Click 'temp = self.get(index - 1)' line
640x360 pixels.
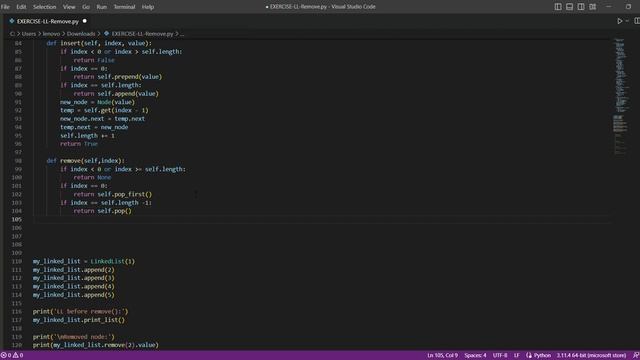click(x=104, y=110)
